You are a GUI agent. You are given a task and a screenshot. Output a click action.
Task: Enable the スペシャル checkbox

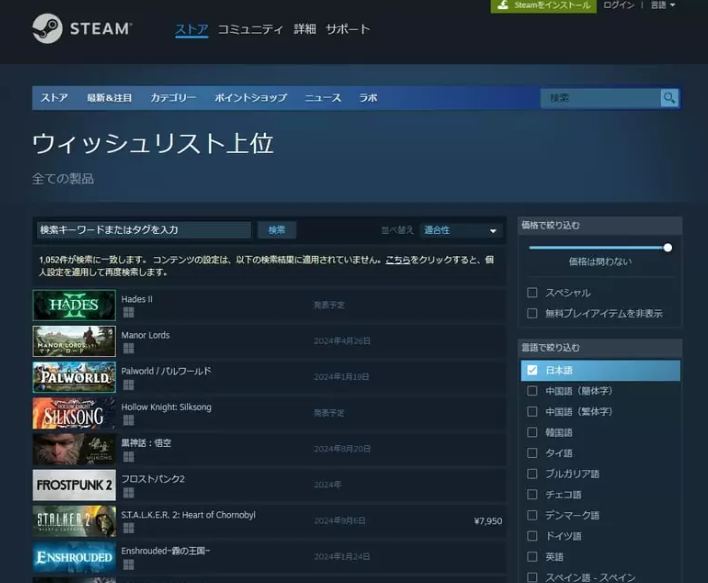pos(532,293)
